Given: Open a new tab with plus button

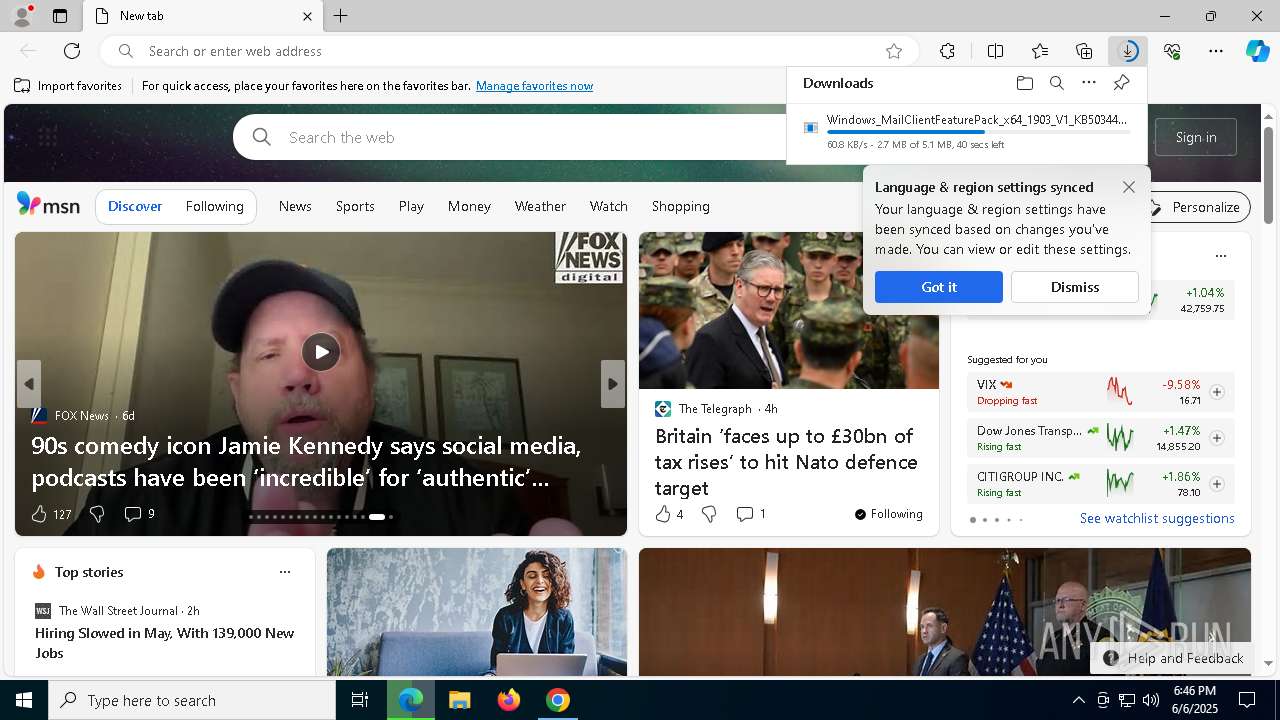Looking at the screenshot, I should click(x=341, y=16).
